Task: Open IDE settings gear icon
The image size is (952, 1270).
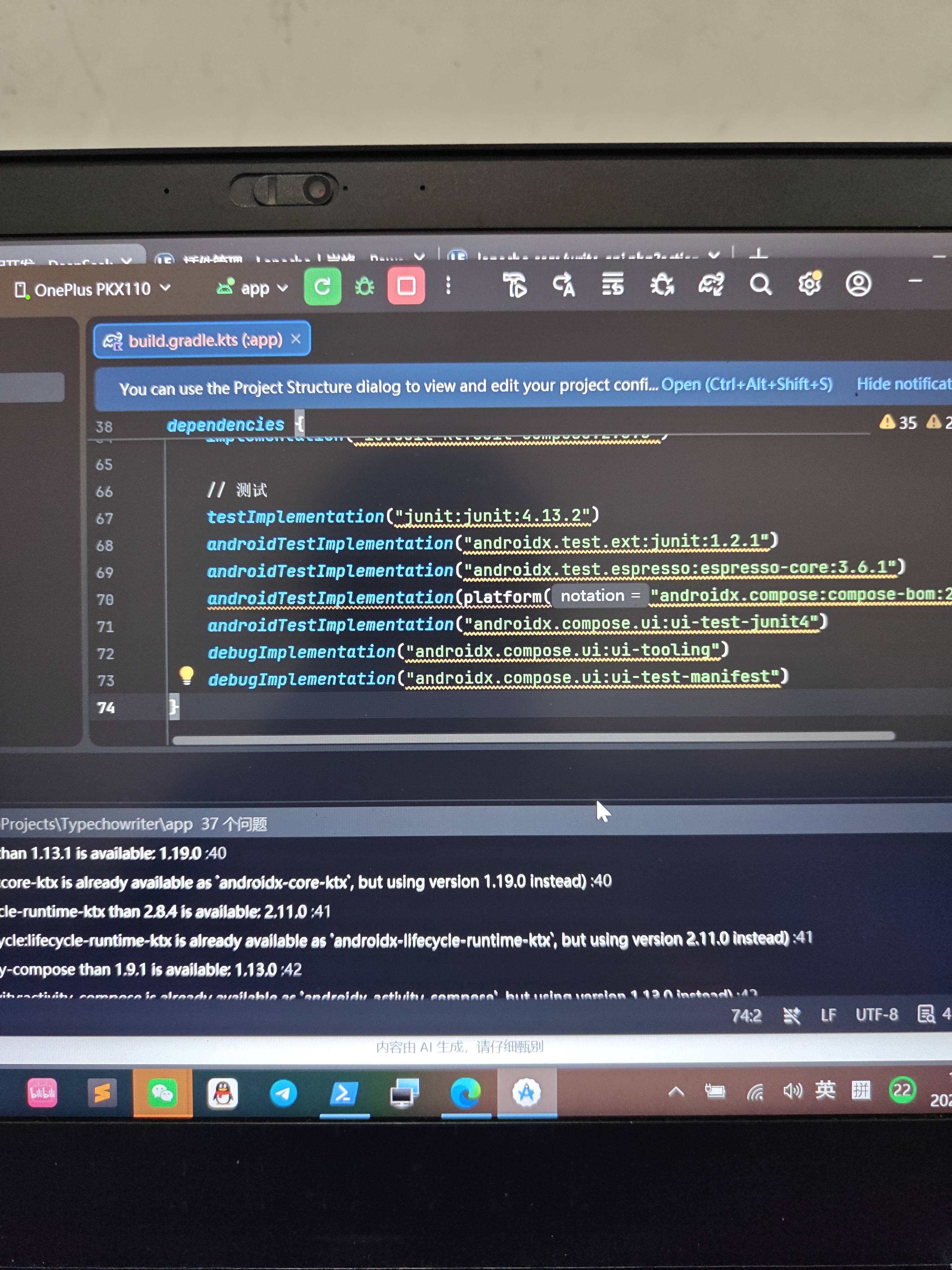Action: [810, 283]
